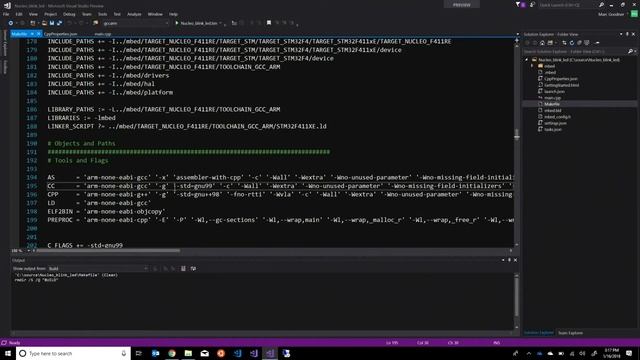Select main.cpp in Solution Explorer
The height and width of the screenshot is (360, 640).
[x=552, y=98]
